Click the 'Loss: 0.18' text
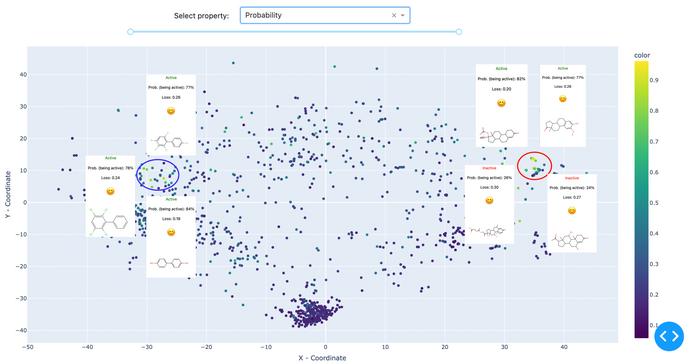700x364 pixels. [x=171, y=219]
